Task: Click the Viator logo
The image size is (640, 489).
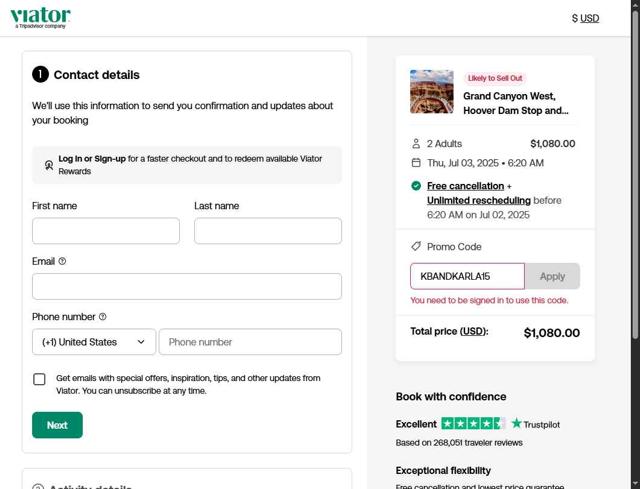Action: pos(40,17)
